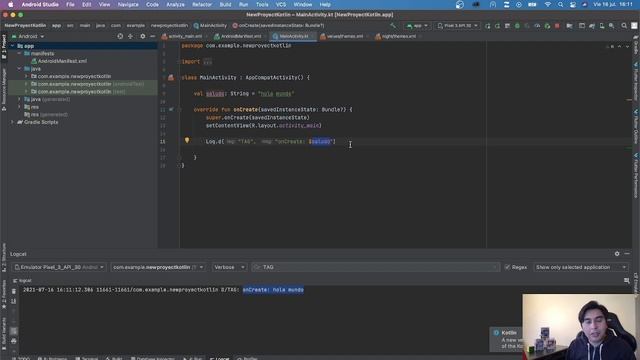Select the com.example.newproyectkotlin (androidTest) package
The width and height of the screenshot is (640, 360).
[x=87, y=84]
